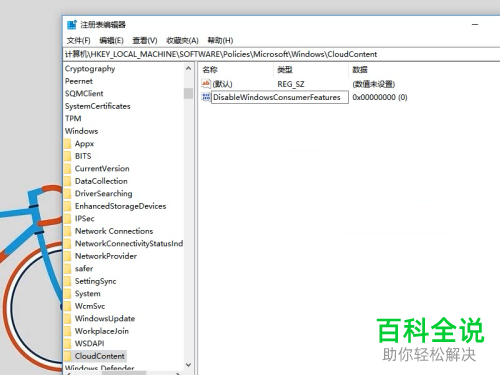Select the IPSec key label

coord(85,219)
